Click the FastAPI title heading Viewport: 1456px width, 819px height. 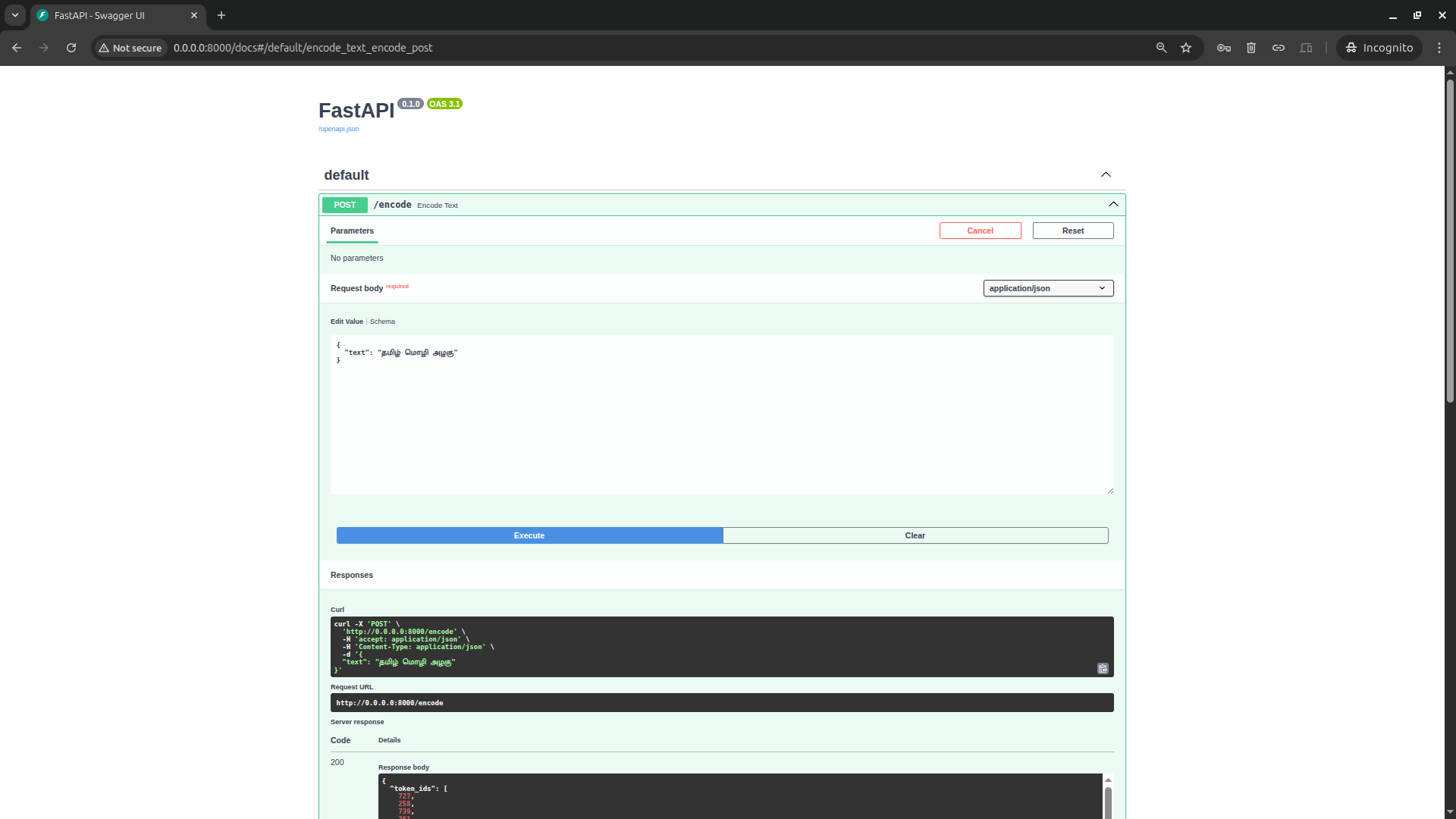[356, 111]
